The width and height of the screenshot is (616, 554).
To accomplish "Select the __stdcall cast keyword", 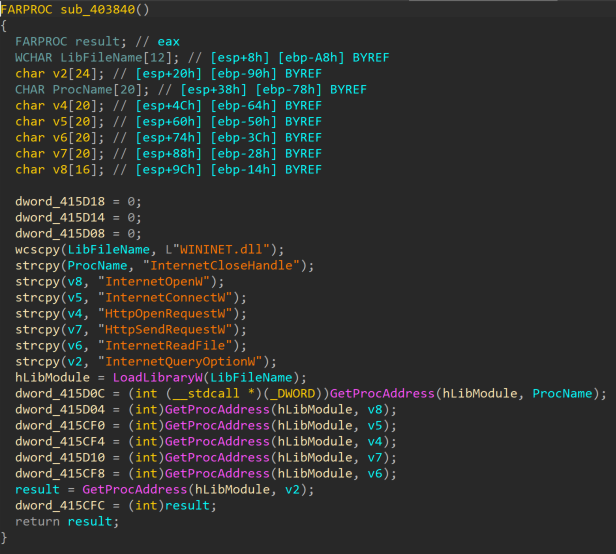I will (206, 394).
